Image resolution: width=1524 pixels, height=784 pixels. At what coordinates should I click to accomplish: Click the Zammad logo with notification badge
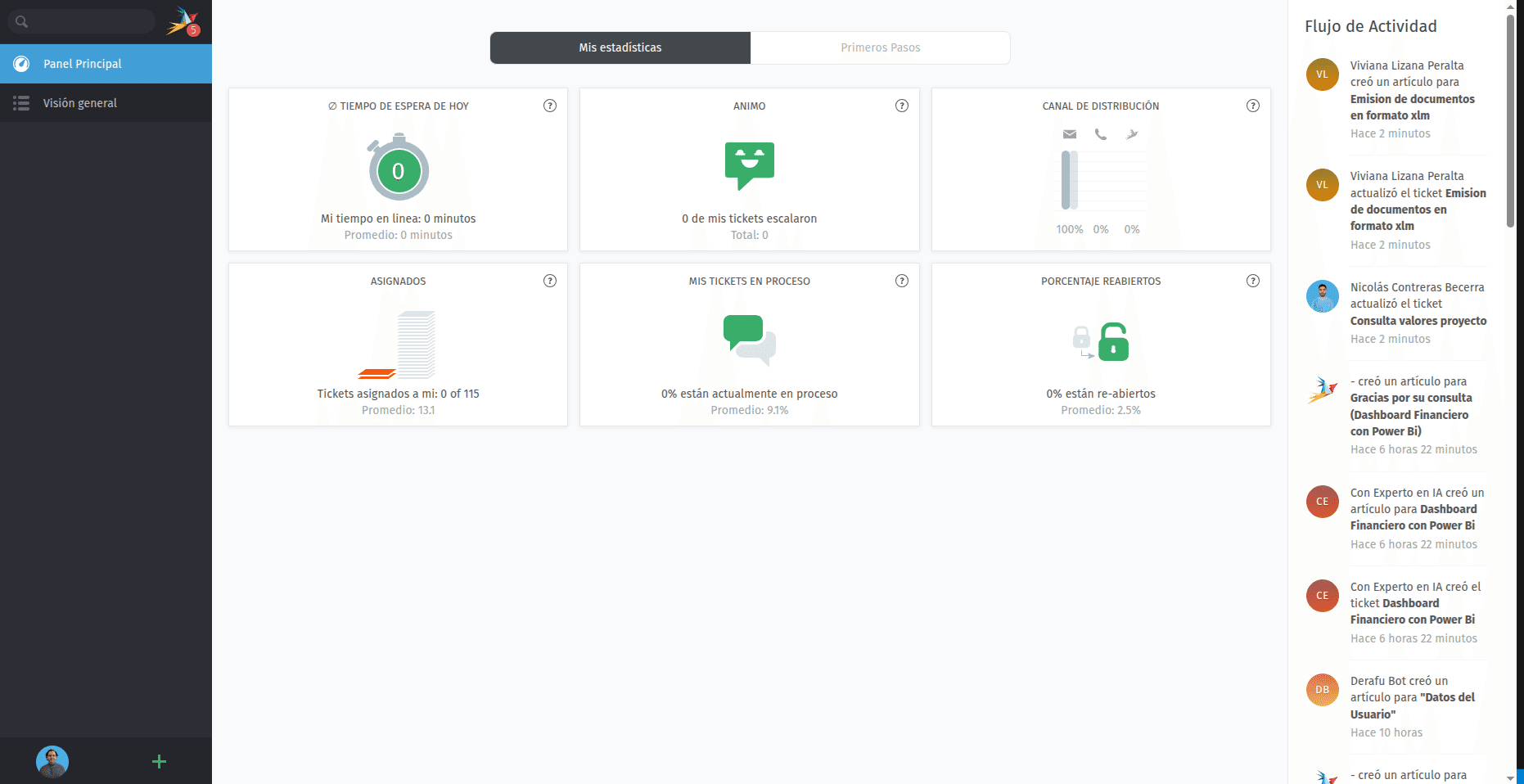[183, 21]
